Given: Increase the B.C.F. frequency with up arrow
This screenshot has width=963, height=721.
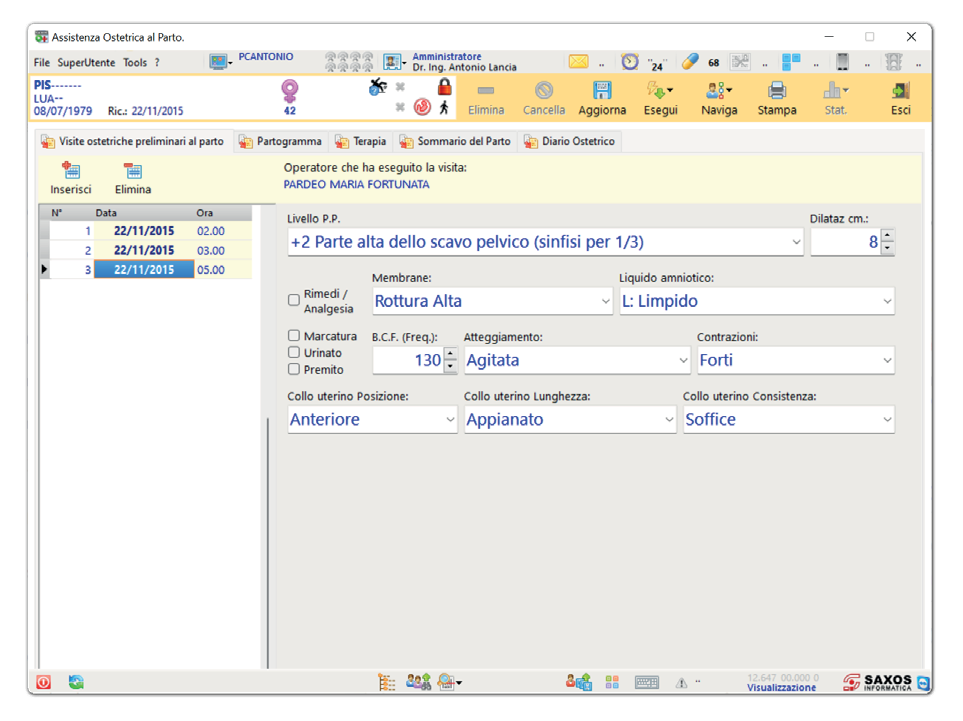Looking at the screenshot, I should pyautogui.click(x=450, y=354).
